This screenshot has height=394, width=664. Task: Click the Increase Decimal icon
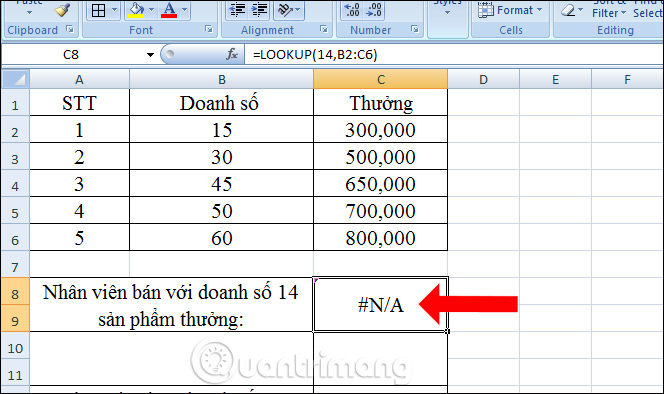click(352, 10)
